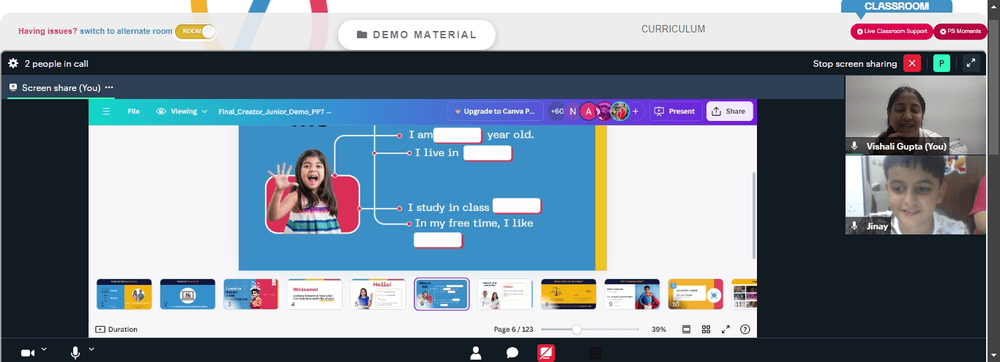Click Live Classroom Support button
The width and height of the screenshot is (1000, 362).
pyautogui.click(x=891, y=31)
